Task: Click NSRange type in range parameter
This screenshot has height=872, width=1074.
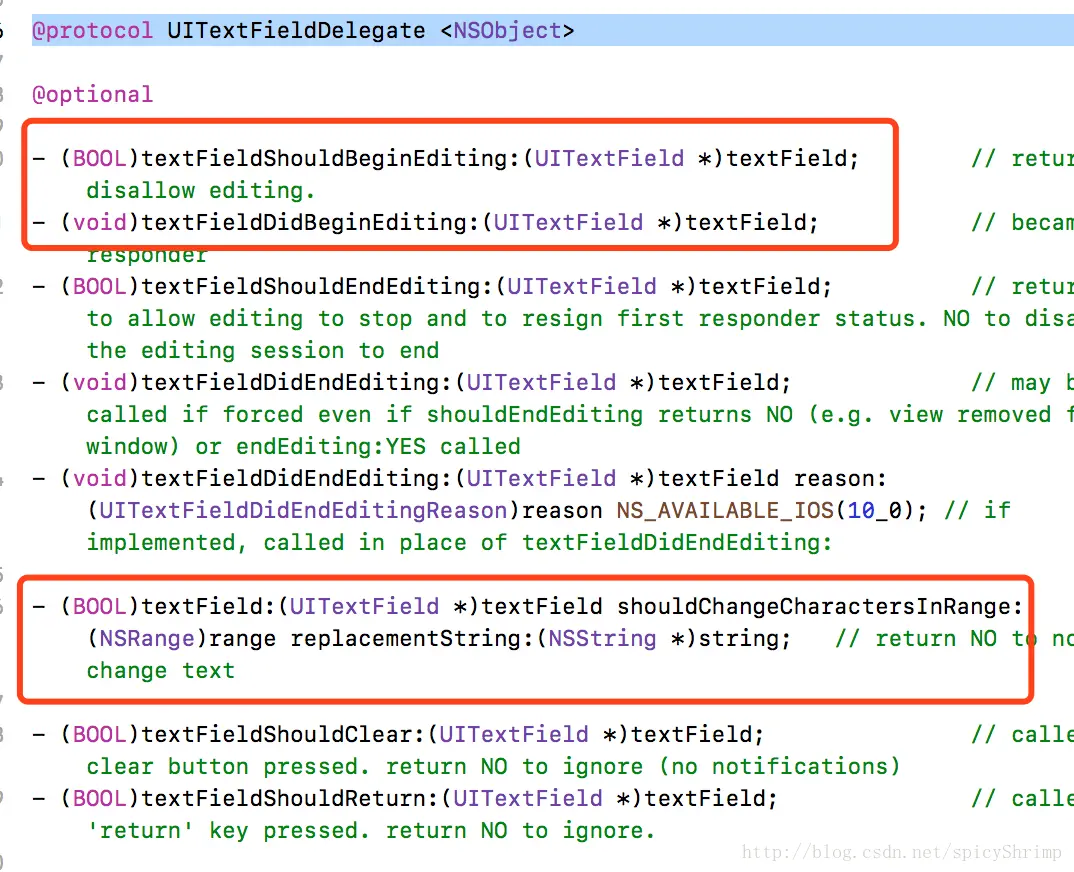Action: [147, 638]
